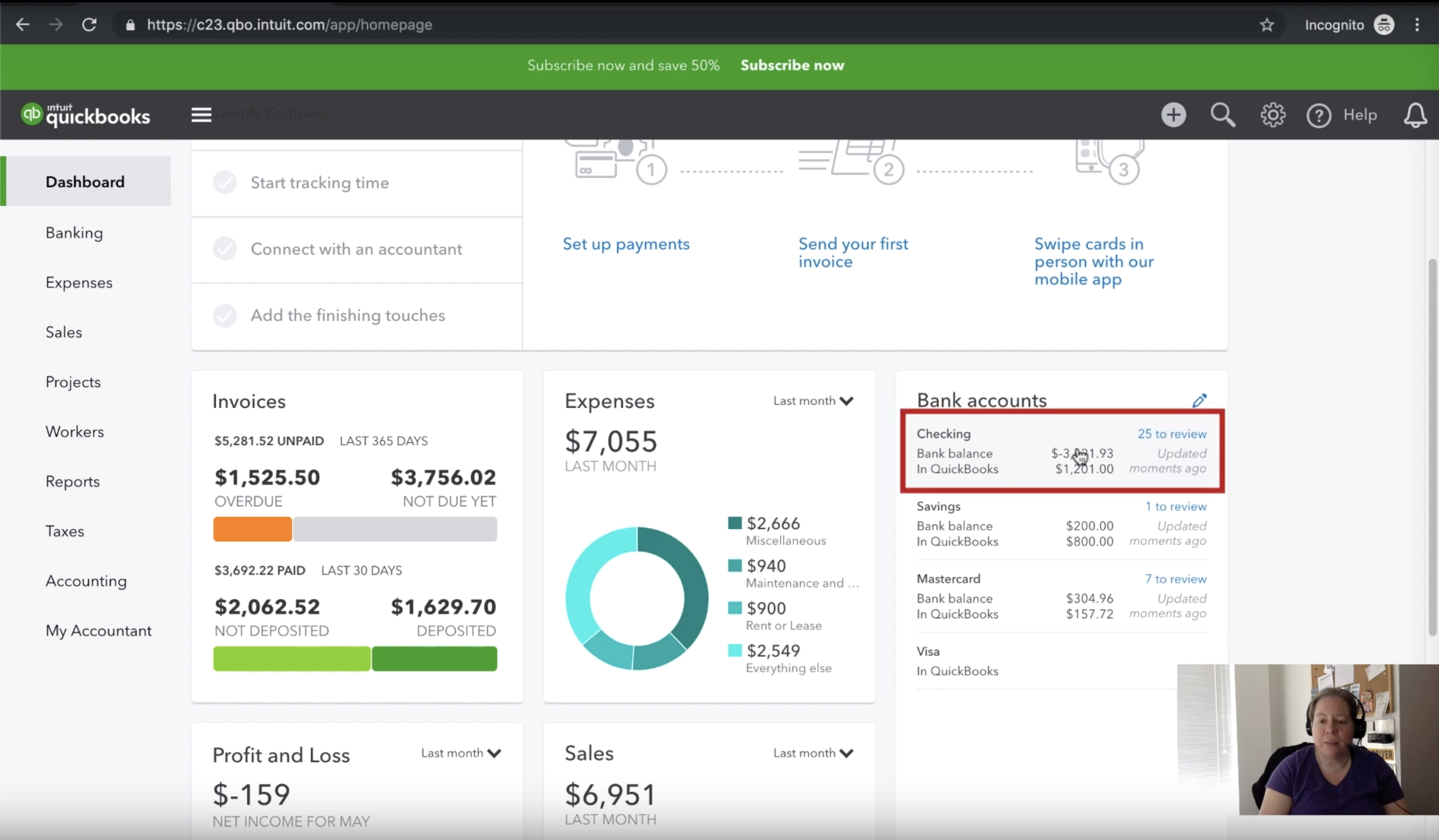1439x840 pixels.
Task: Open the Sales Last month dropdown
Action: pos(813,753)
